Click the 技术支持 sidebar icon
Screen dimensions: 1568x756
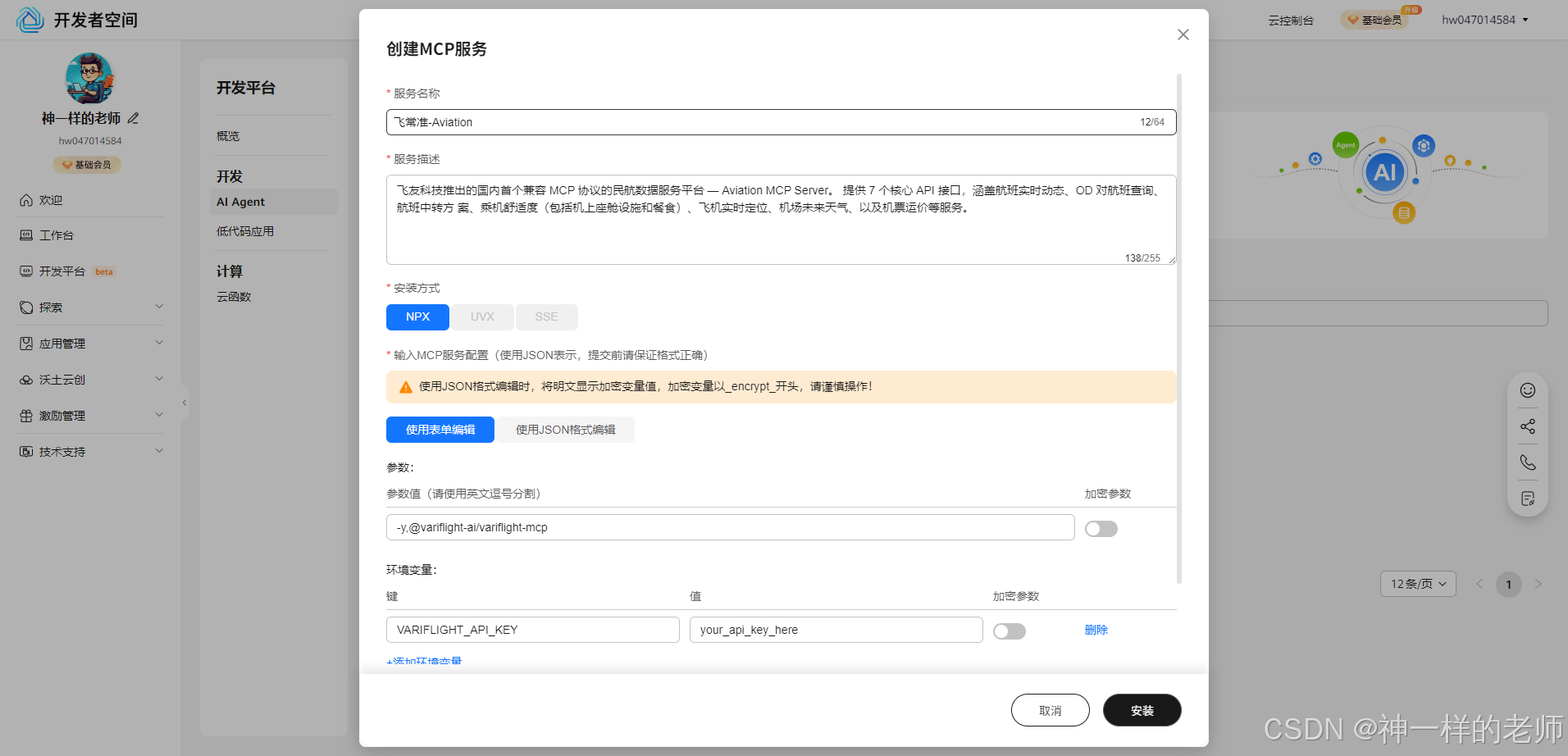[x=26, y=452]
